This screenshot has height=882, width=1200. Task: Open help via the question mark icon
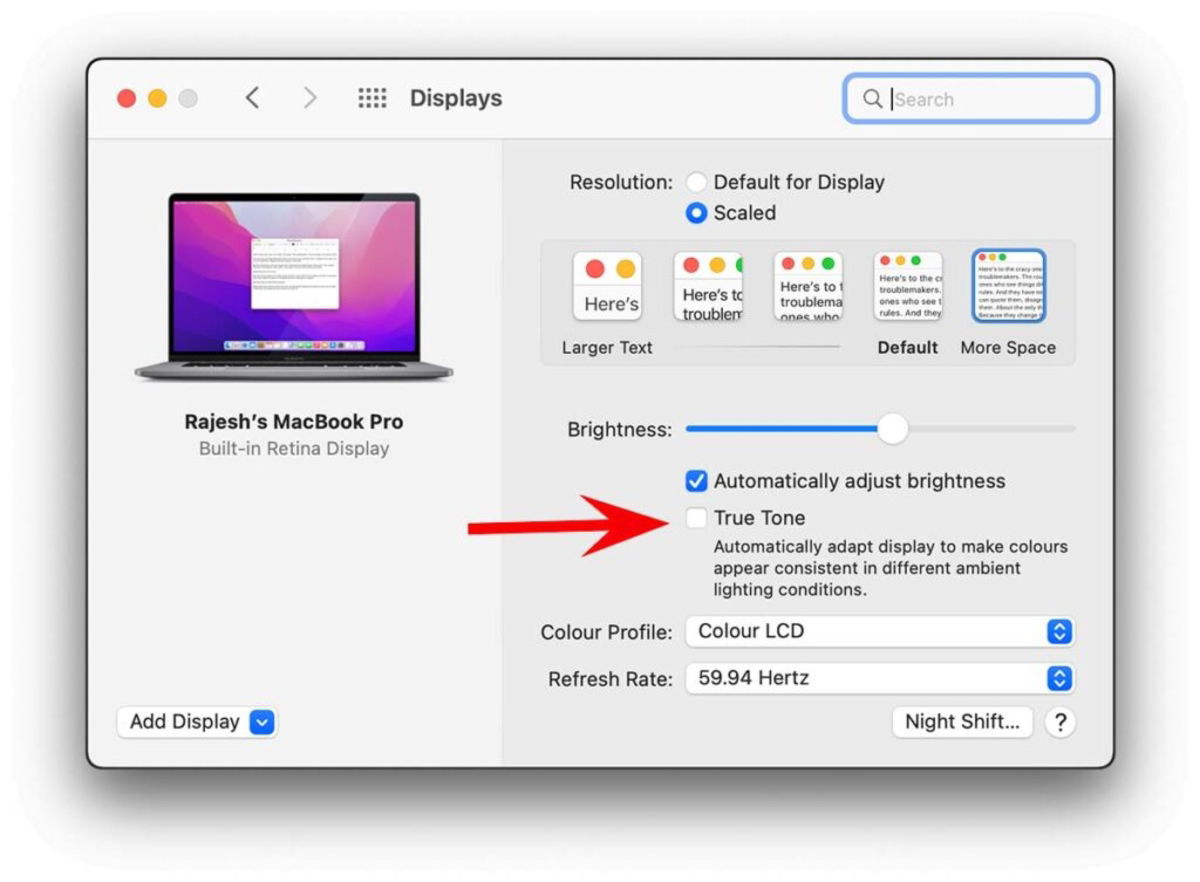click(1060, 722)
